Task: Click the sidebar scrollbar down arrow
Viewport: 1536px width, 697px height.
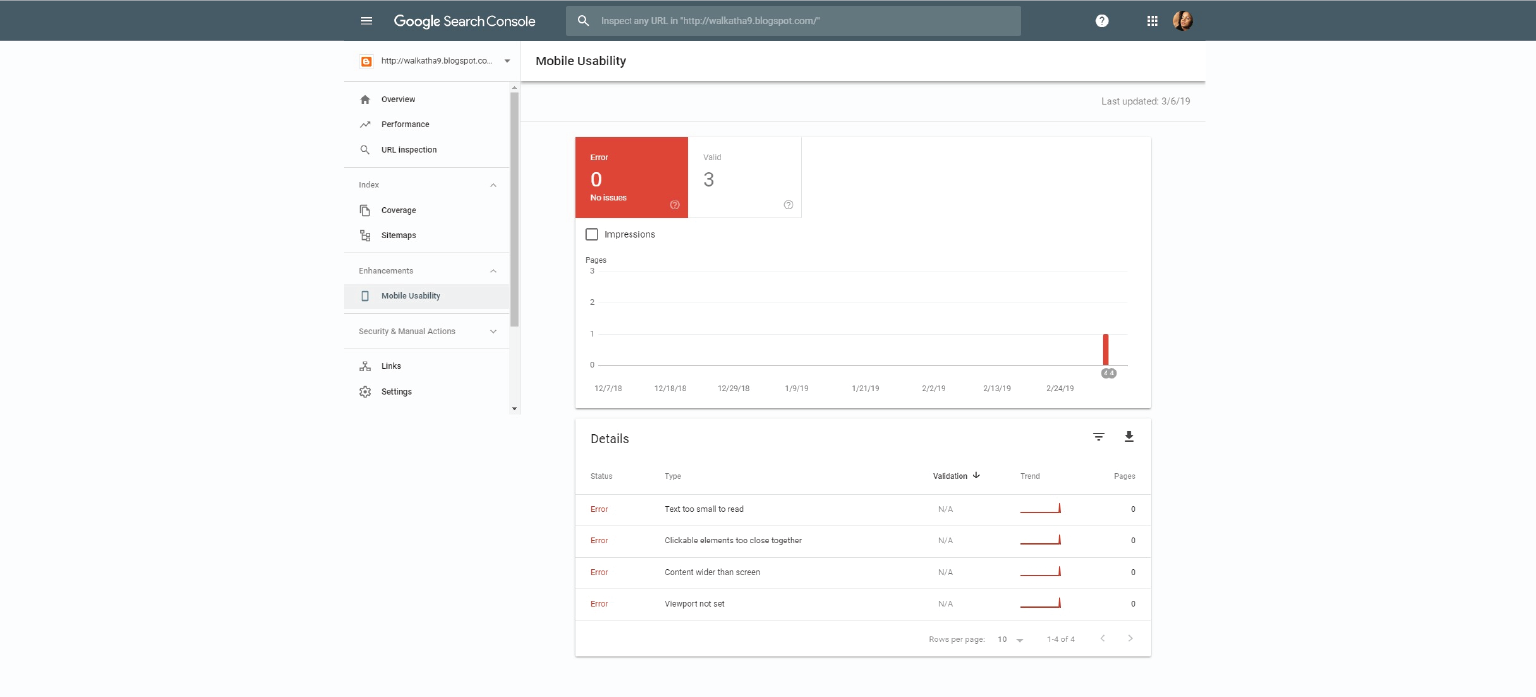Action: click(515, 409)
